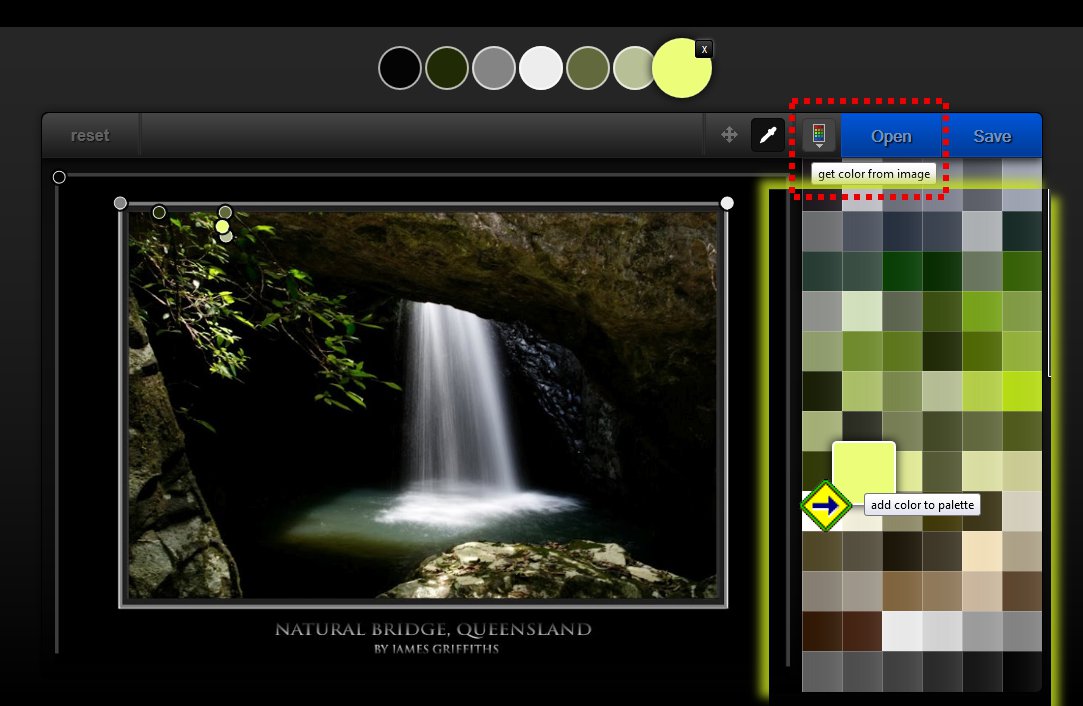Select the eyedropper tool

pos(768,135)
